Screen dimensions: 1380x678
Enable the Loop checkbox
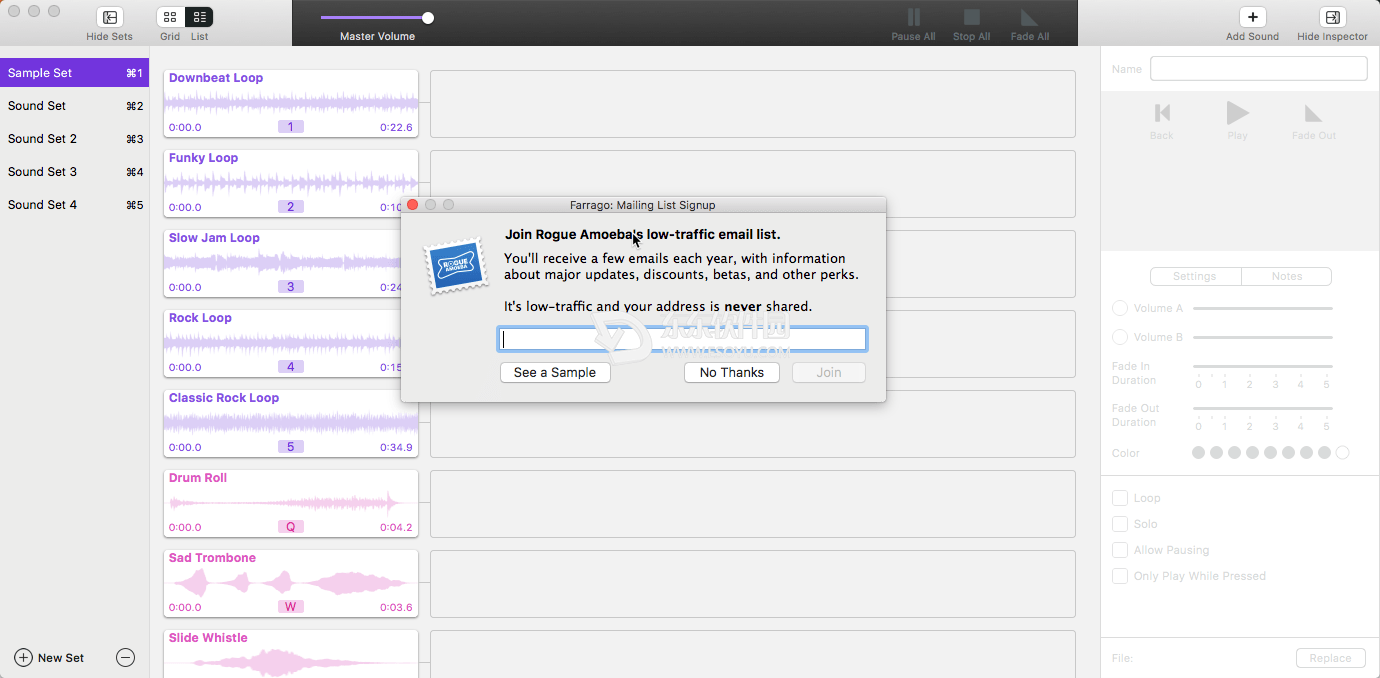pyautogui.click(x=1120, y=498)
